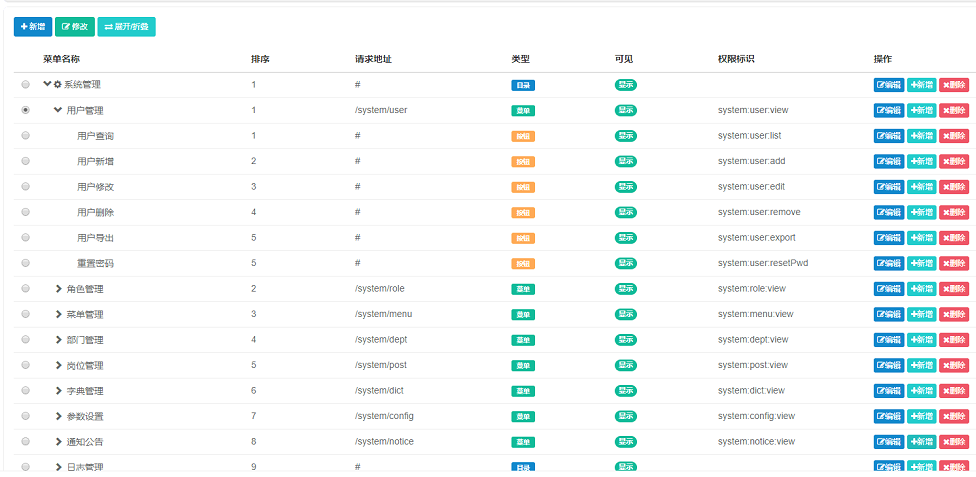976x477 pixels.
Task: Click the blue 新增 toolbar button
Action: coord(33,27)
